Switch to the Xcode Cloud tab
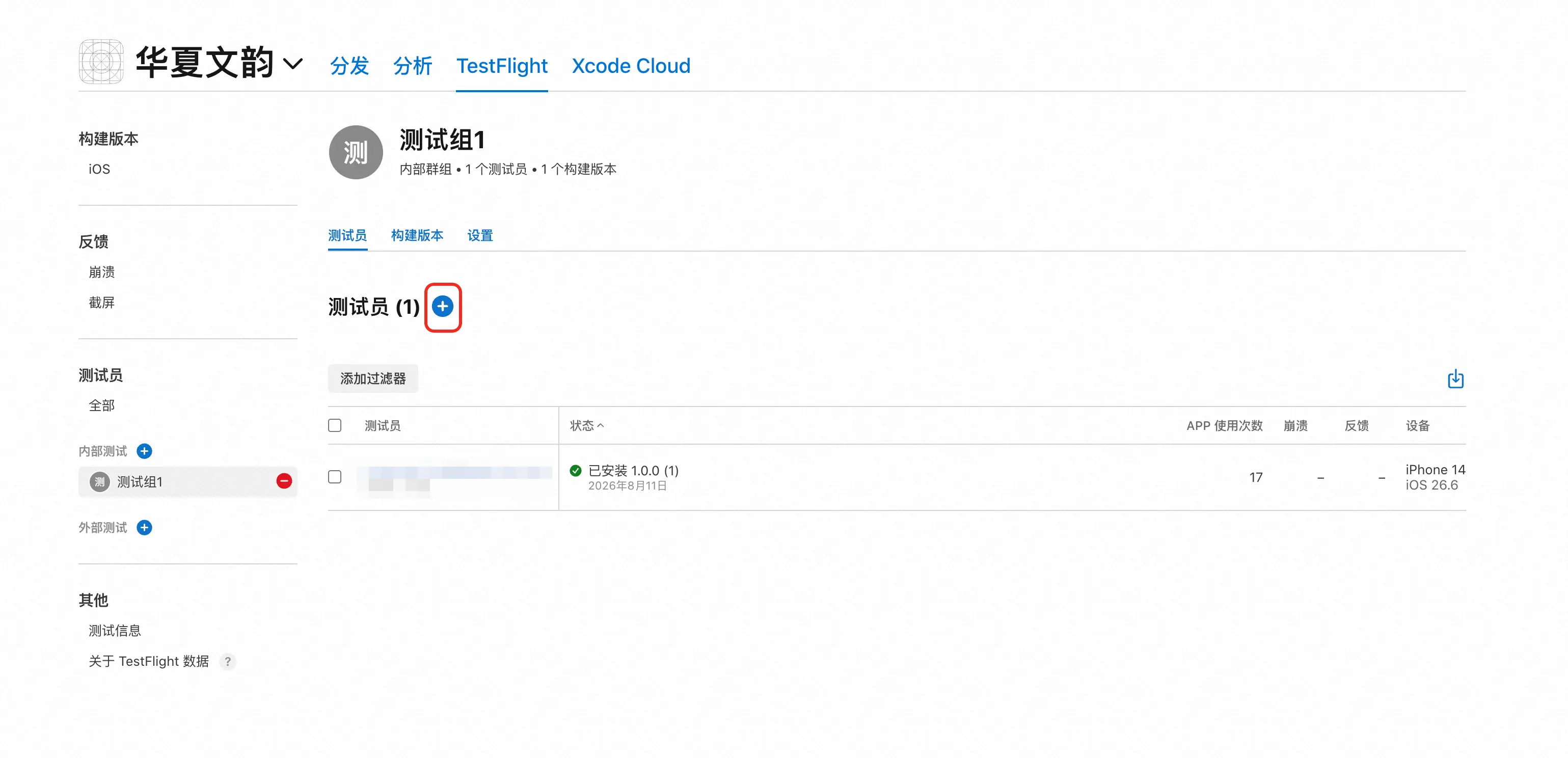This screenshot has height=758, width=1568. pos(631,66)
